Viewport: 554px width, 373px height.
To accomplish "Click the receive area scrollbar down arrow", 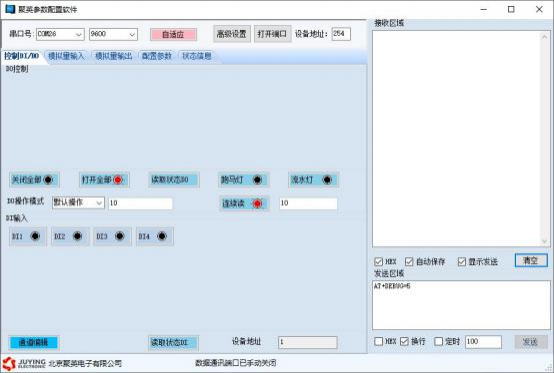I will [x=544, y=241].
